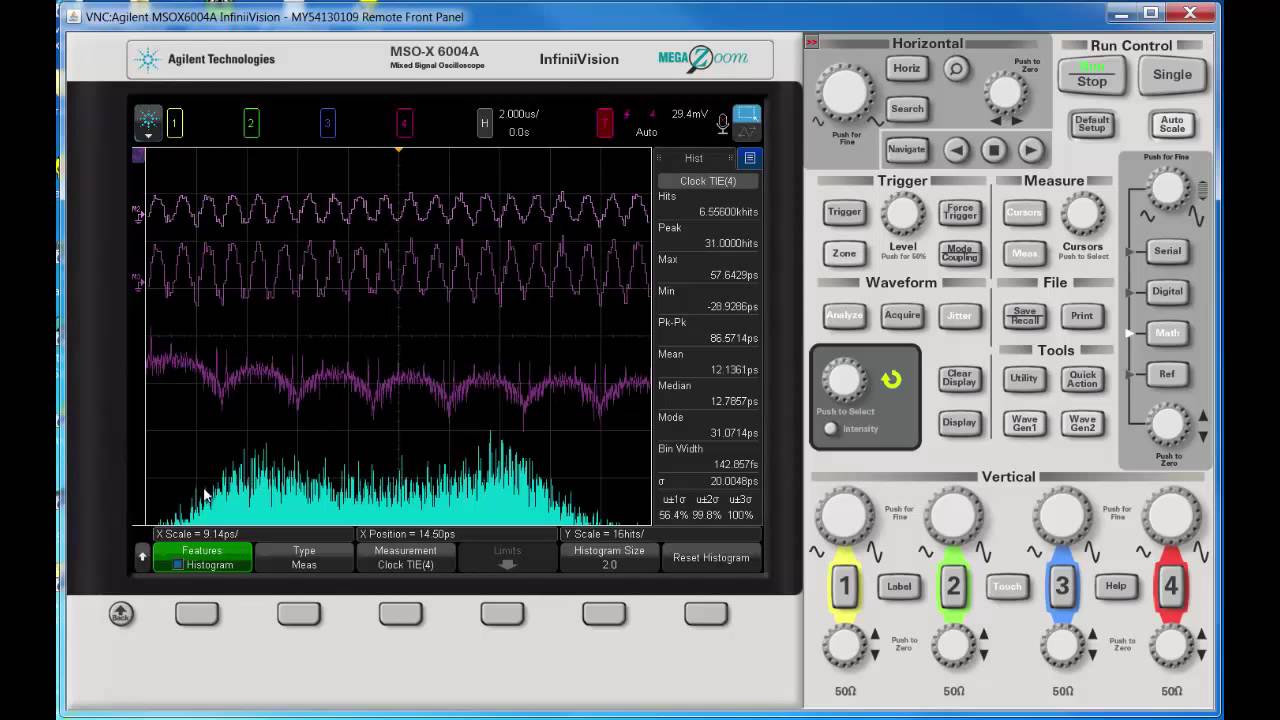Toggle the Run Stop button
Screen dimensions: 1280x720
(1092, 75)
